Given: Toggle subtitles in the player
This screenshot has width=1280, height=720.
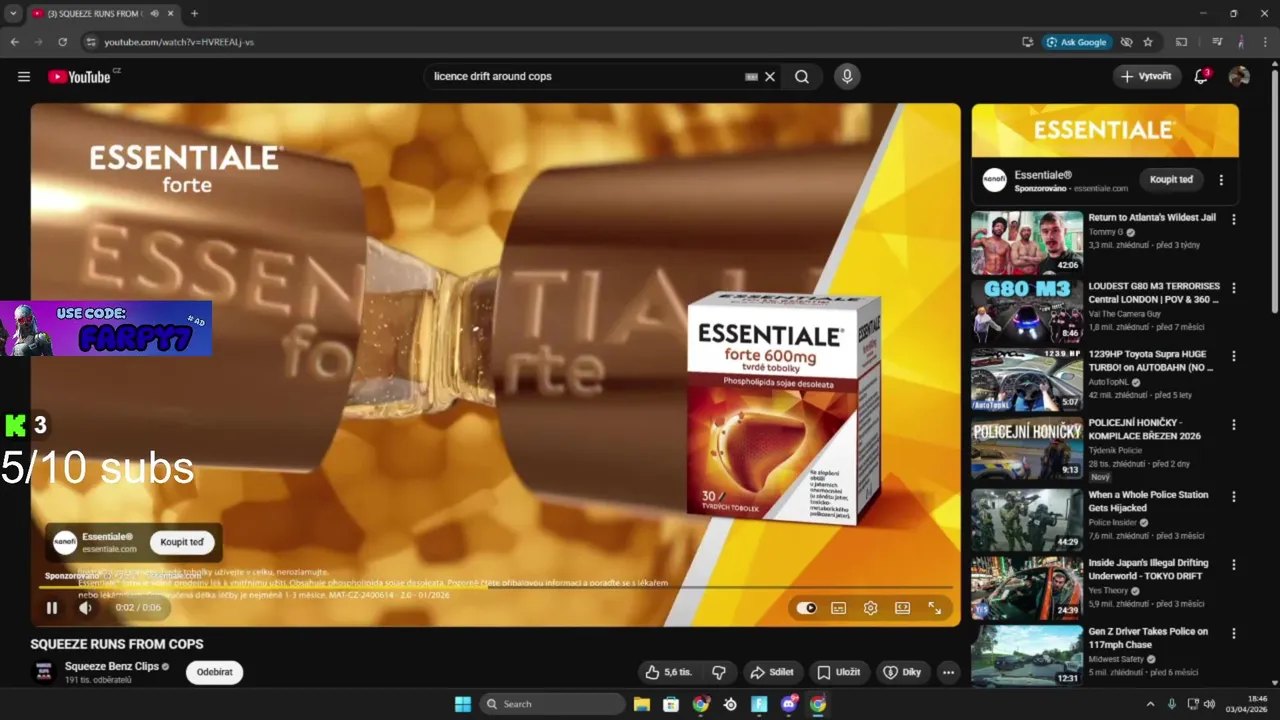Looking at the screenshot, I should click(838, 608).
